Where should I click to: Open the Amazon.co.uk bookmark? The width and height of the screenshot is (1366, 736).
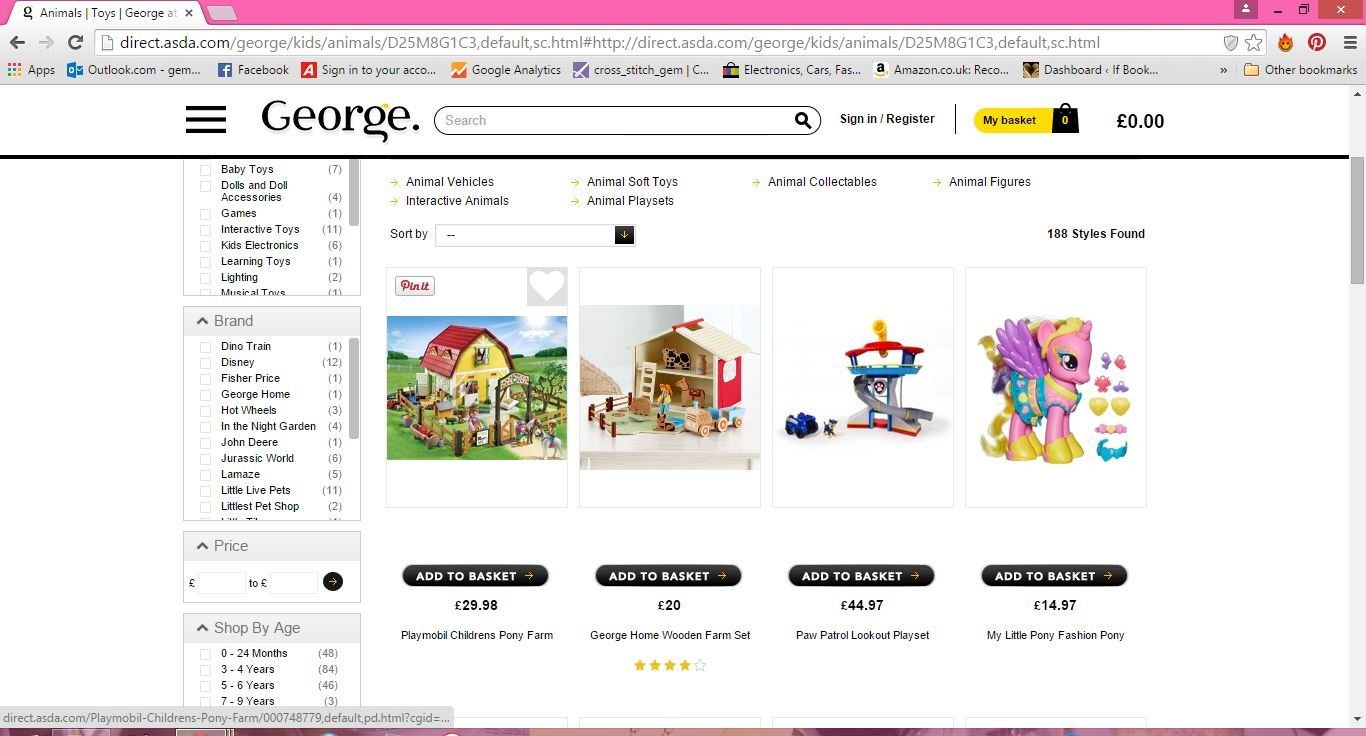click(941, 70)
